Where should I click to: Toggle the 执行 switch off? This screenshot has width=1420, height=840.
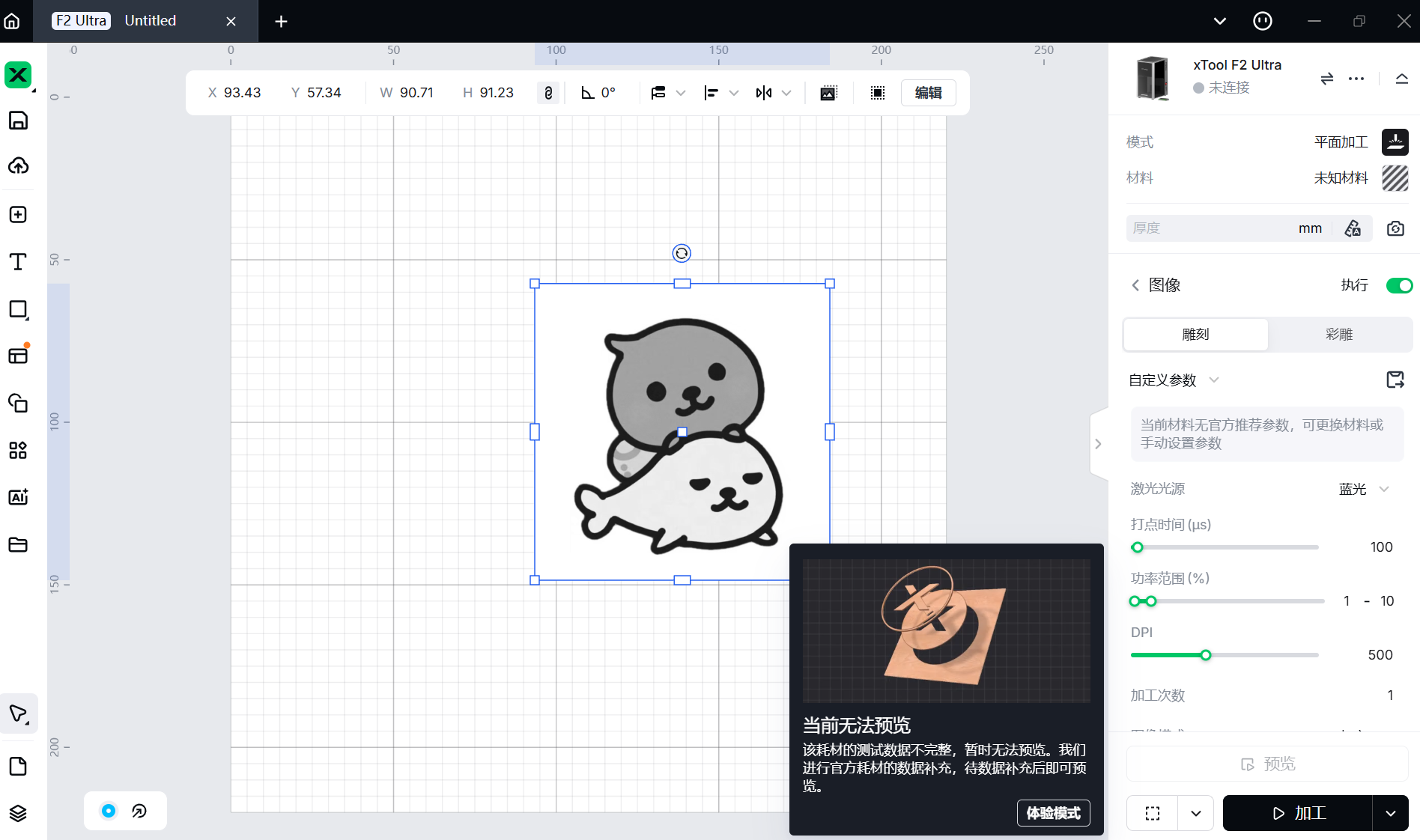pos(1398,285)
